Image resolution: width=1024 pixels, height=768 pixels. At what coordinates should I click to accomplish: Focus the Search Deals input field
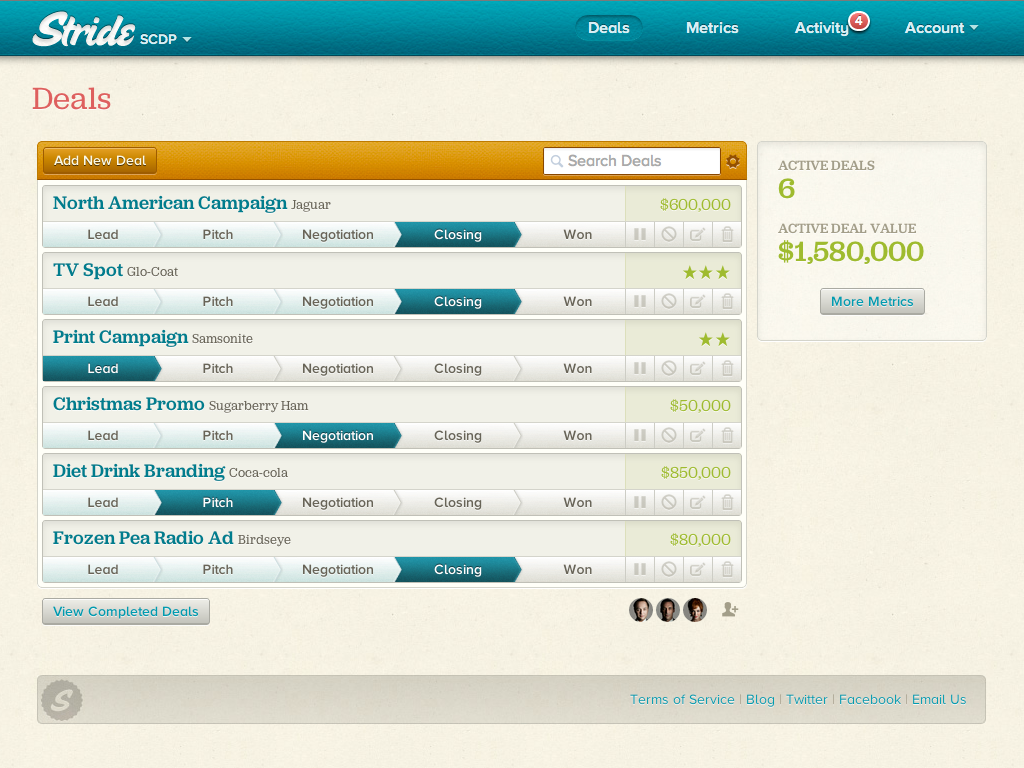tap(632, 161)
